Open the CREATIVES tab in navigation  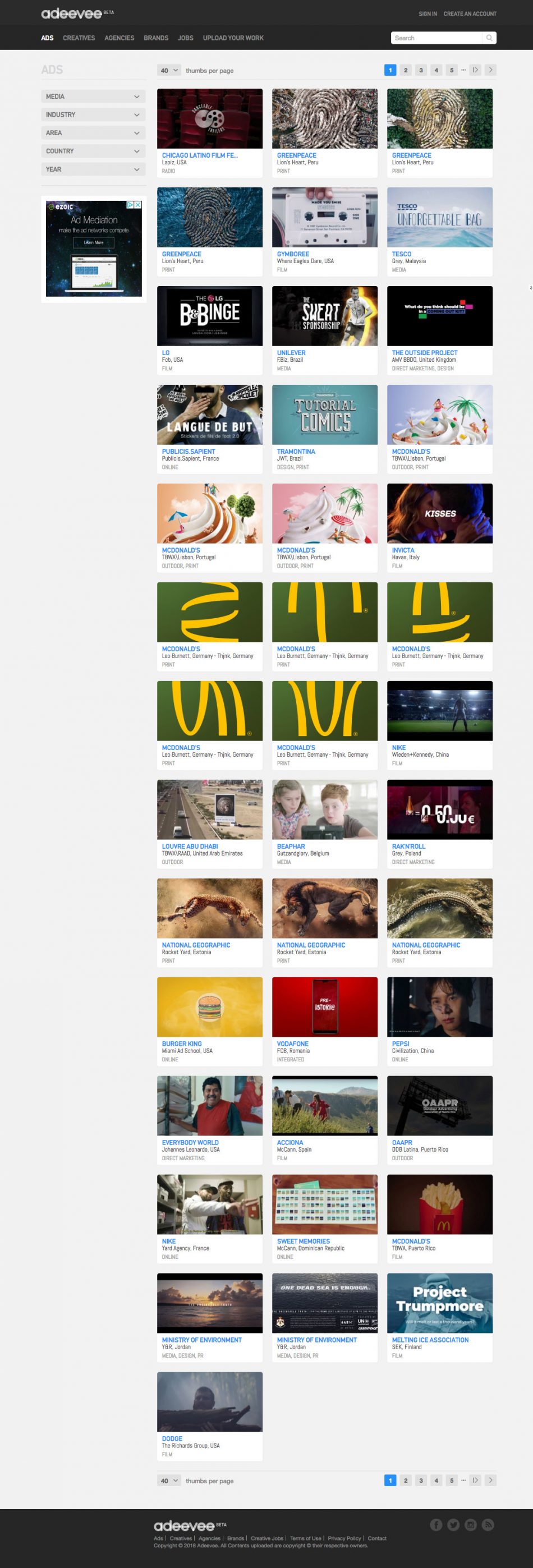pyautogui.click(x=79, y=38)
